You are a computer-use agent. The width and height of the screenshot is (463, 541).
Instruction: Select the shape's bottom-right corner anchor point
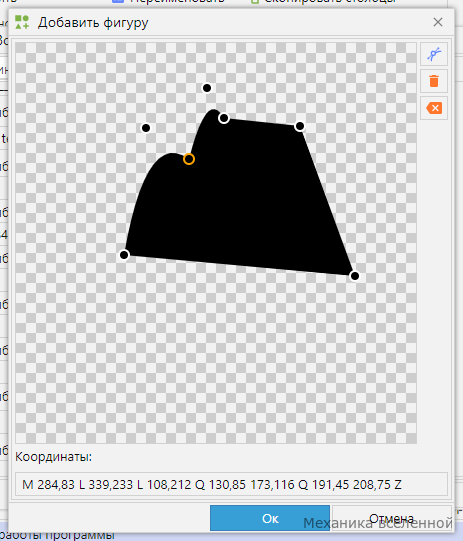pyautogui.click(x=354, y=276)
